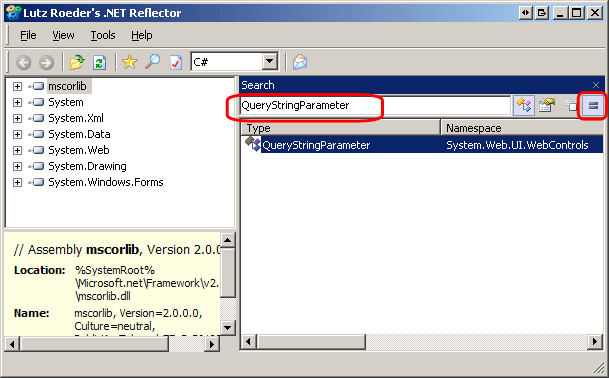Click the Forward navigation arrow
The width and height of the screenshot is (609, 378).
47,62
